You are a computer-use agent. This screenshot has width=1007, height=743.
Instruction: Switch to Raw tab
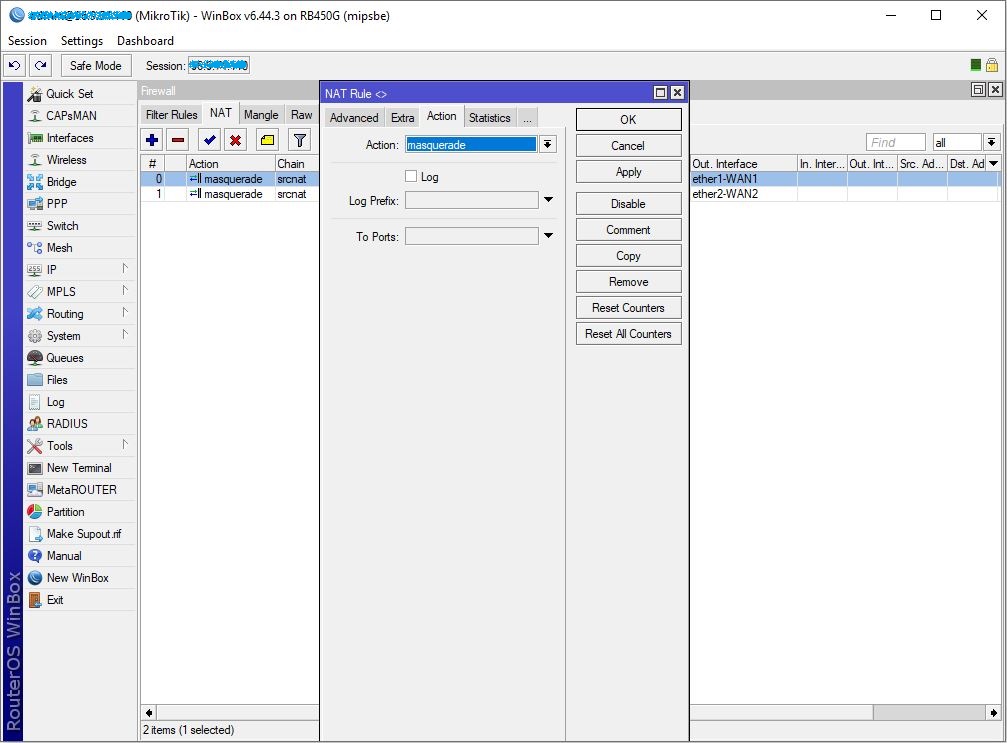301,115
